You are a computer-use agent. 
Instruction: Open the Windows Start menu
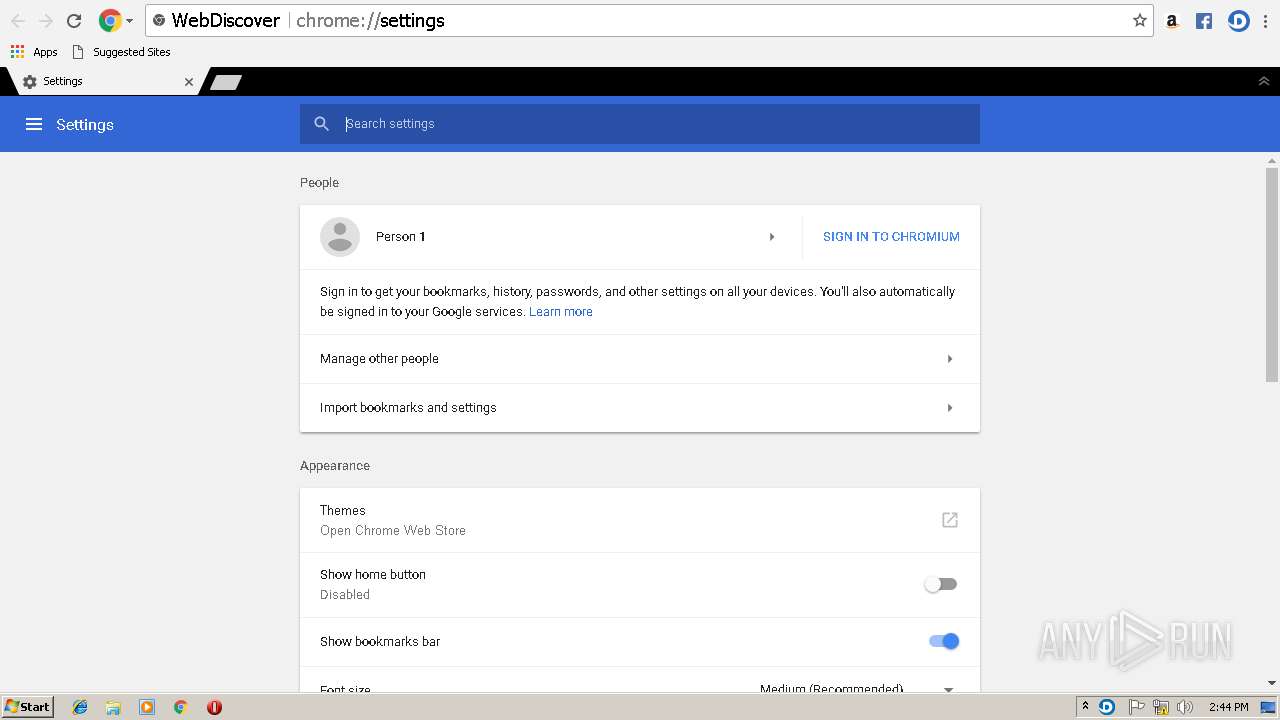[28, 707]
